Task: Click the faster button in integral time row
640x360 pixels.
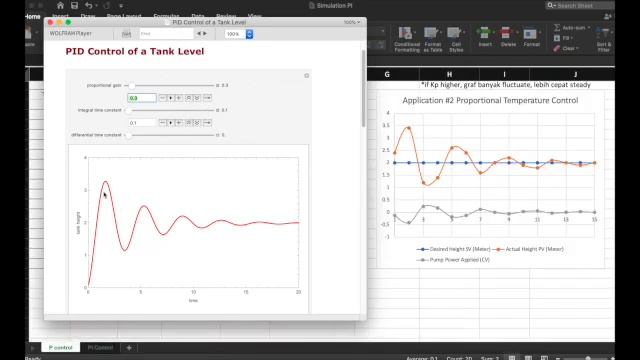Action: pos(189,123)
